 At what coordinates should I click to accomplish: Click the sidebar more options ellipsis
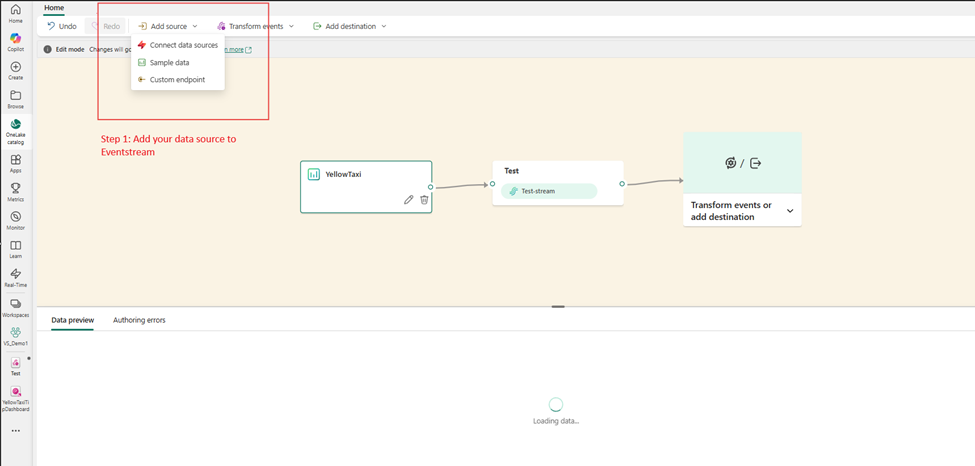15,431
